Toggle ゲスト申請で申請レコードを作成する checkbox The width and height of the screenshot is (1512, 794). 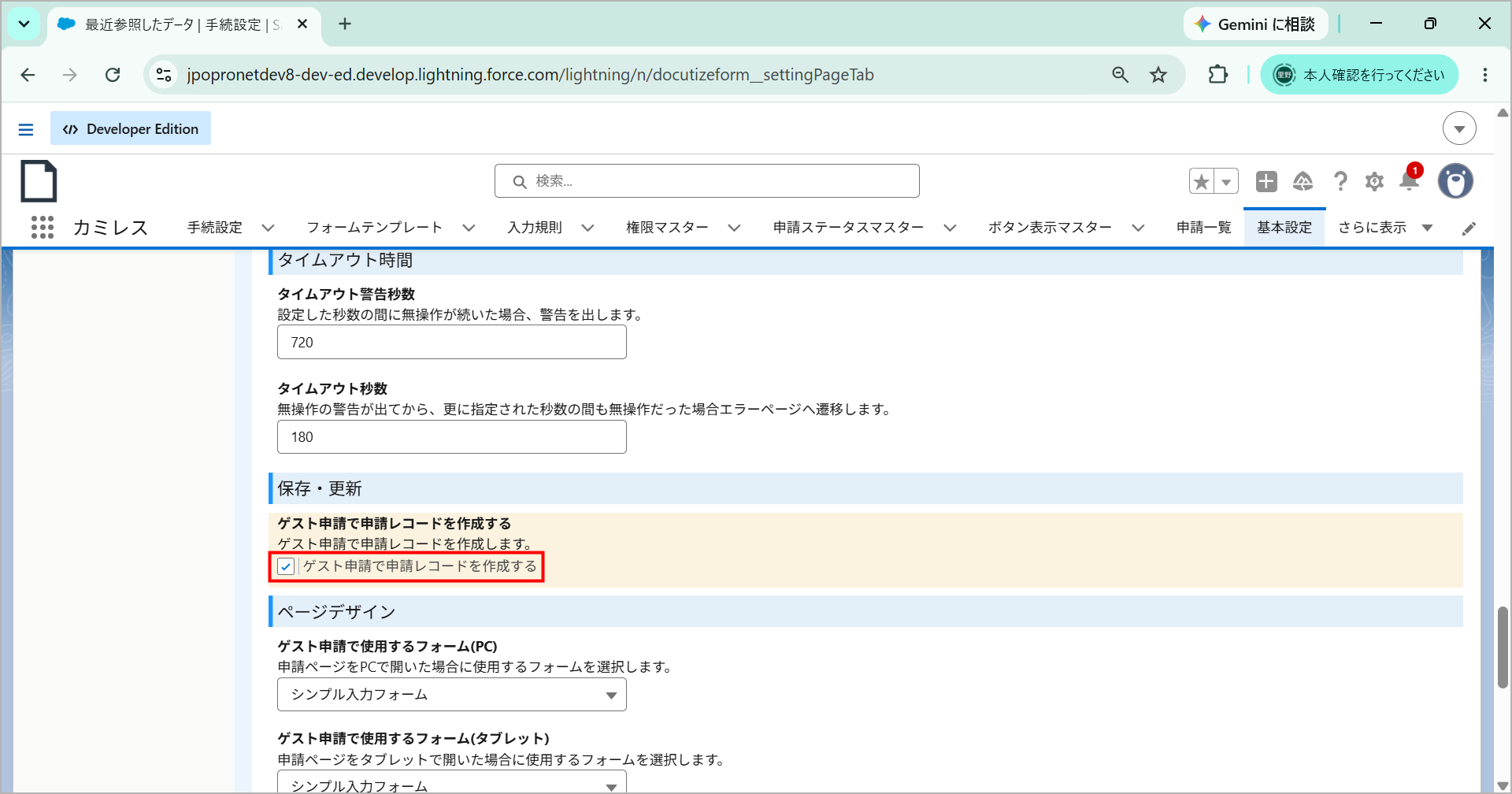pyautogui.click(x=286, y=566)
